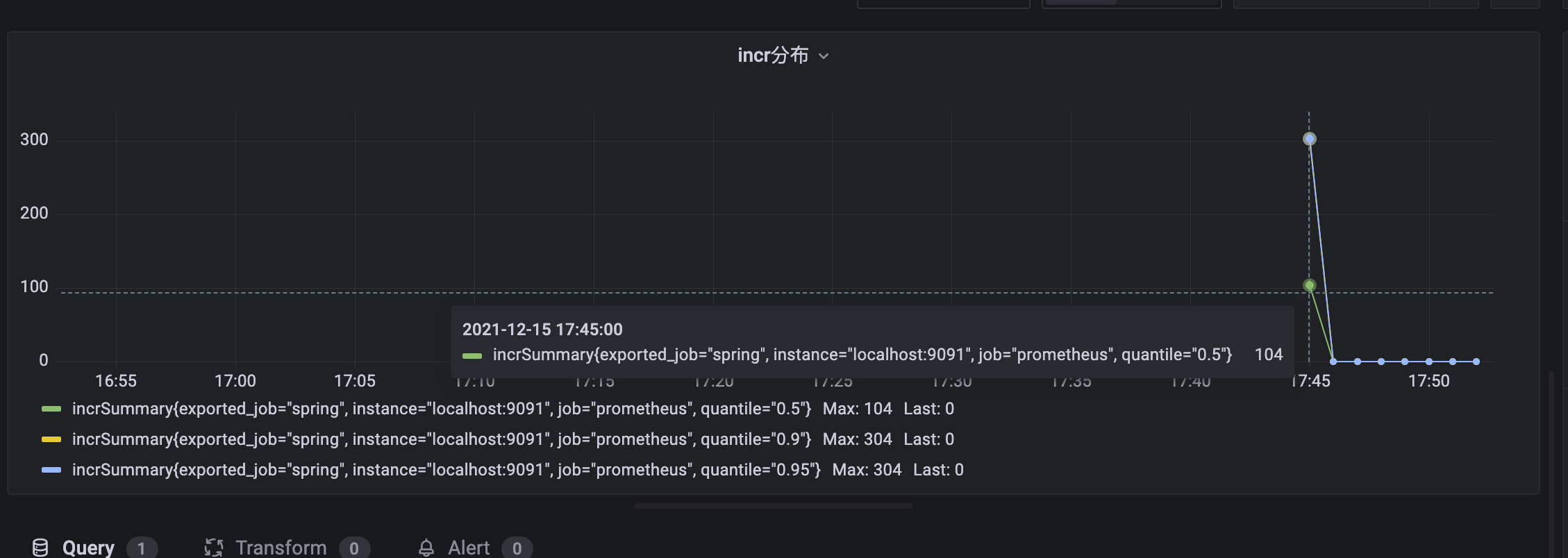
Task: Click the Alert bell icon
Action: tap(426, 548)
